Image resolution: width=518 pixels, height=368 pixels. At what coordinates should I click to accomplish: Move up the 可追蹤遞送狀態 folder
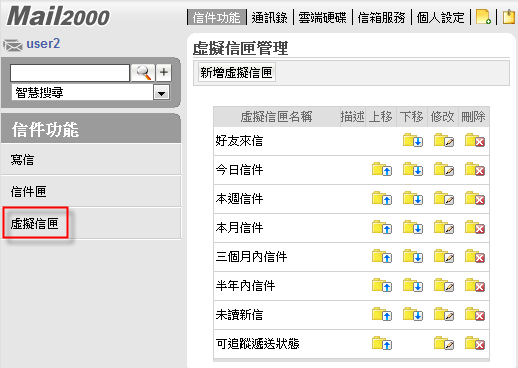pos(382,343)
